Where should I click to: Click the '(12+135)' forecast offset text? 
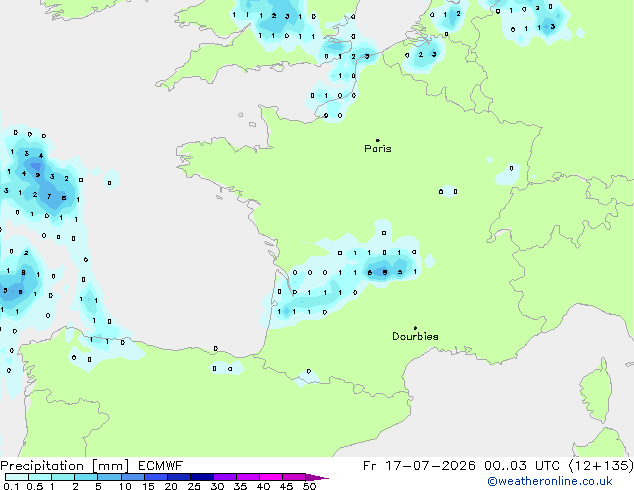[601, 466]
